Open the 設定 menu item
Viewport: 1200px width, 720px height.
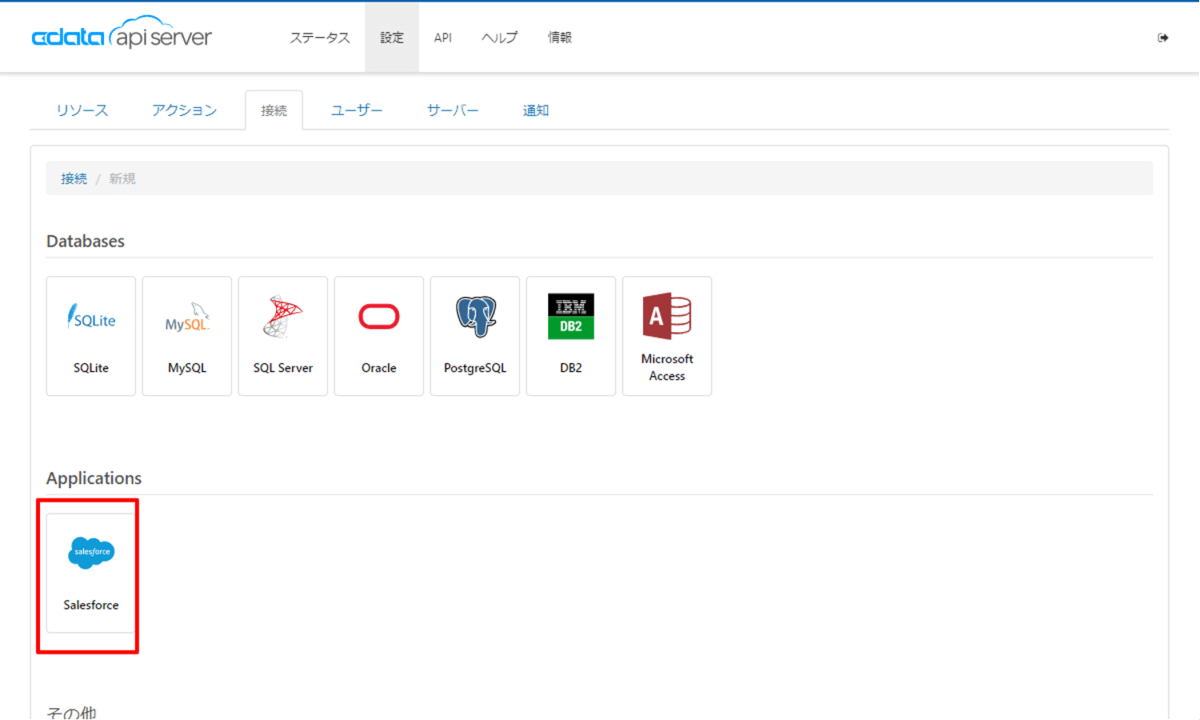[x=392, y=38]
